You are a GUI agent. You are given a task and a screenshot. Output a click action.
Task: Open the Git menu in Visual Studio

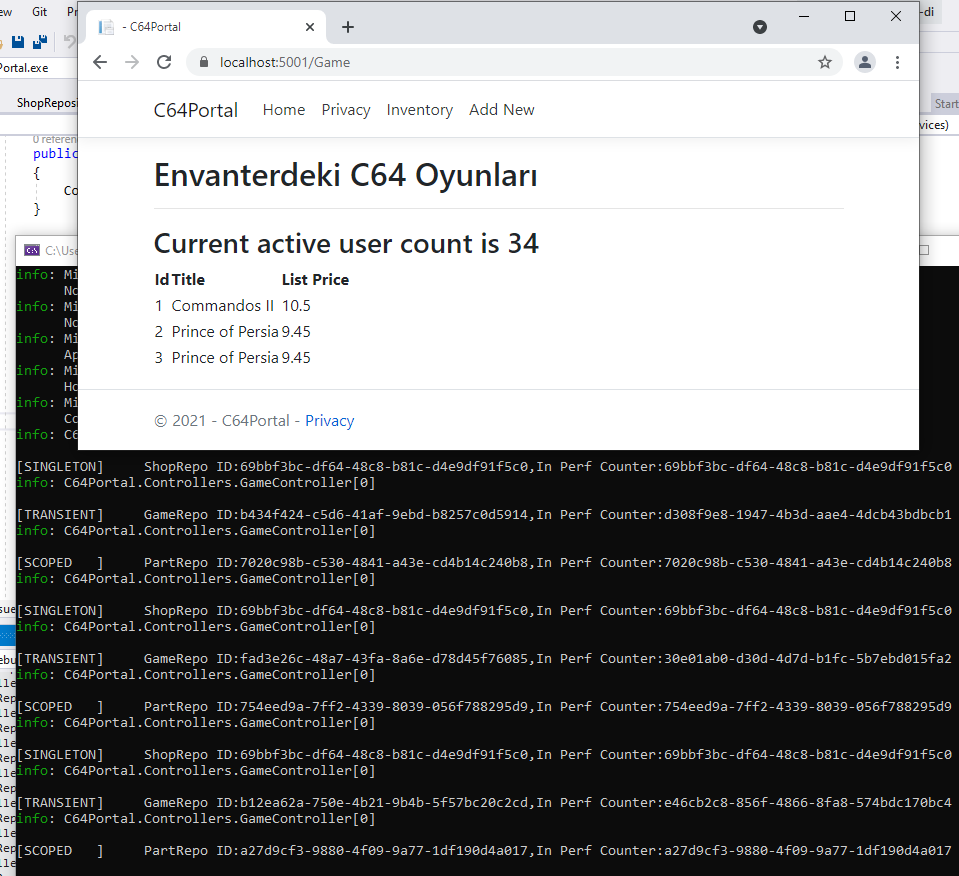pyautogui.click(x=38, y=12)
